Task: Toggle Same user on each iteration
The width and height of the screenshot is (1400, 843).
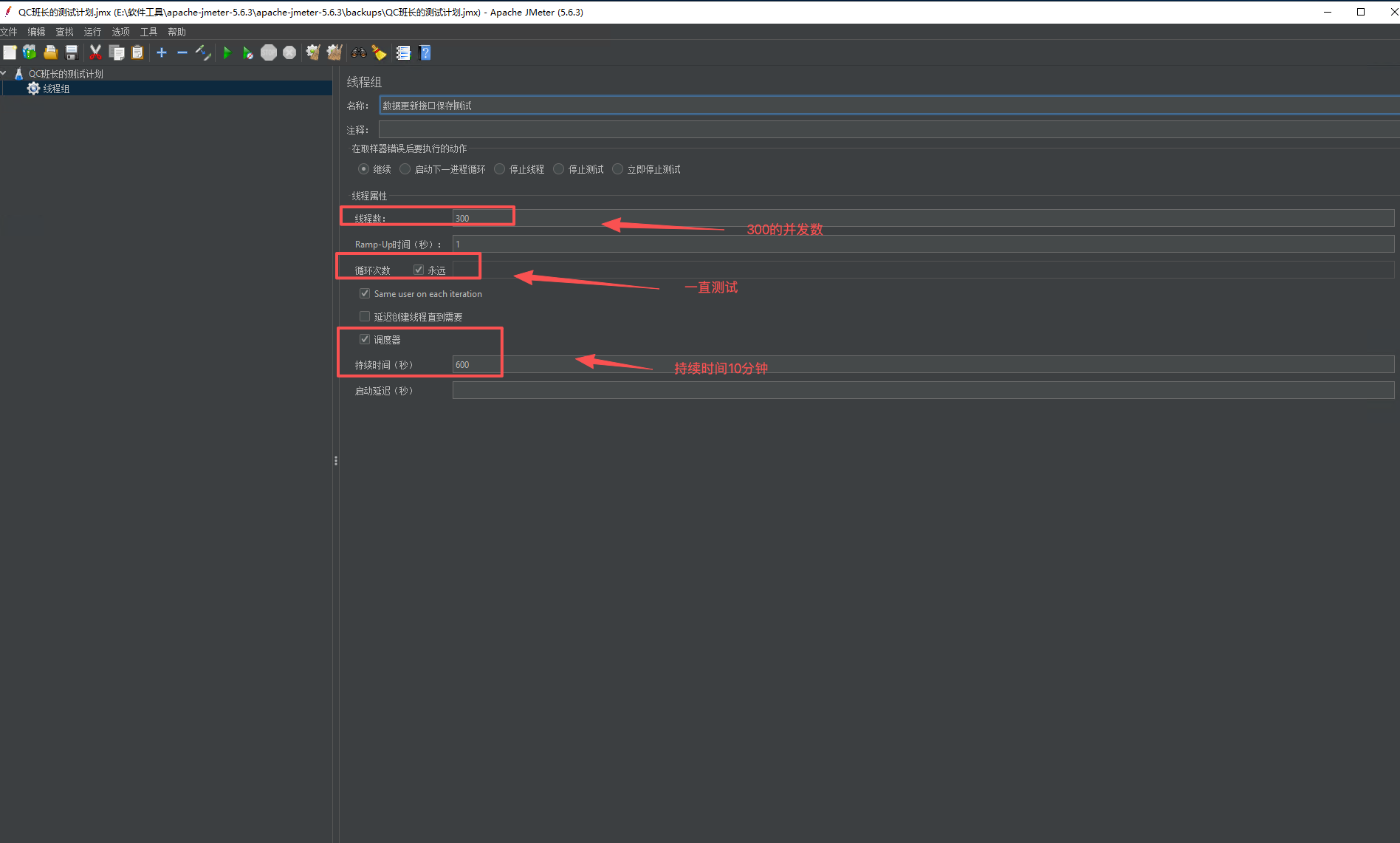Action: (365, 293)
